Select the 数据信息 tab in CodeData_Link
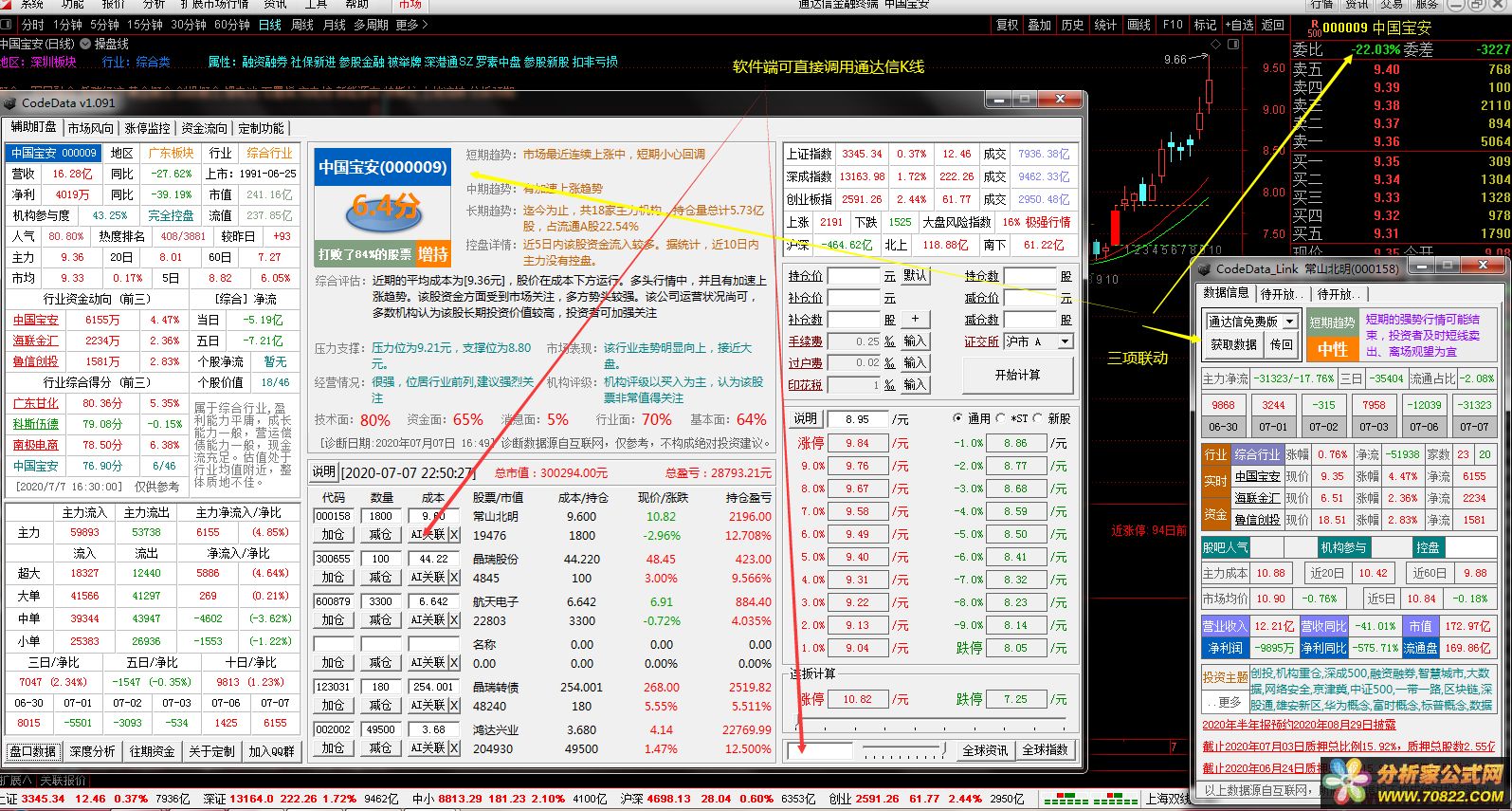Image resolution: width=1512 pixels, height=811 pixels. click(x=1227, y=293)
